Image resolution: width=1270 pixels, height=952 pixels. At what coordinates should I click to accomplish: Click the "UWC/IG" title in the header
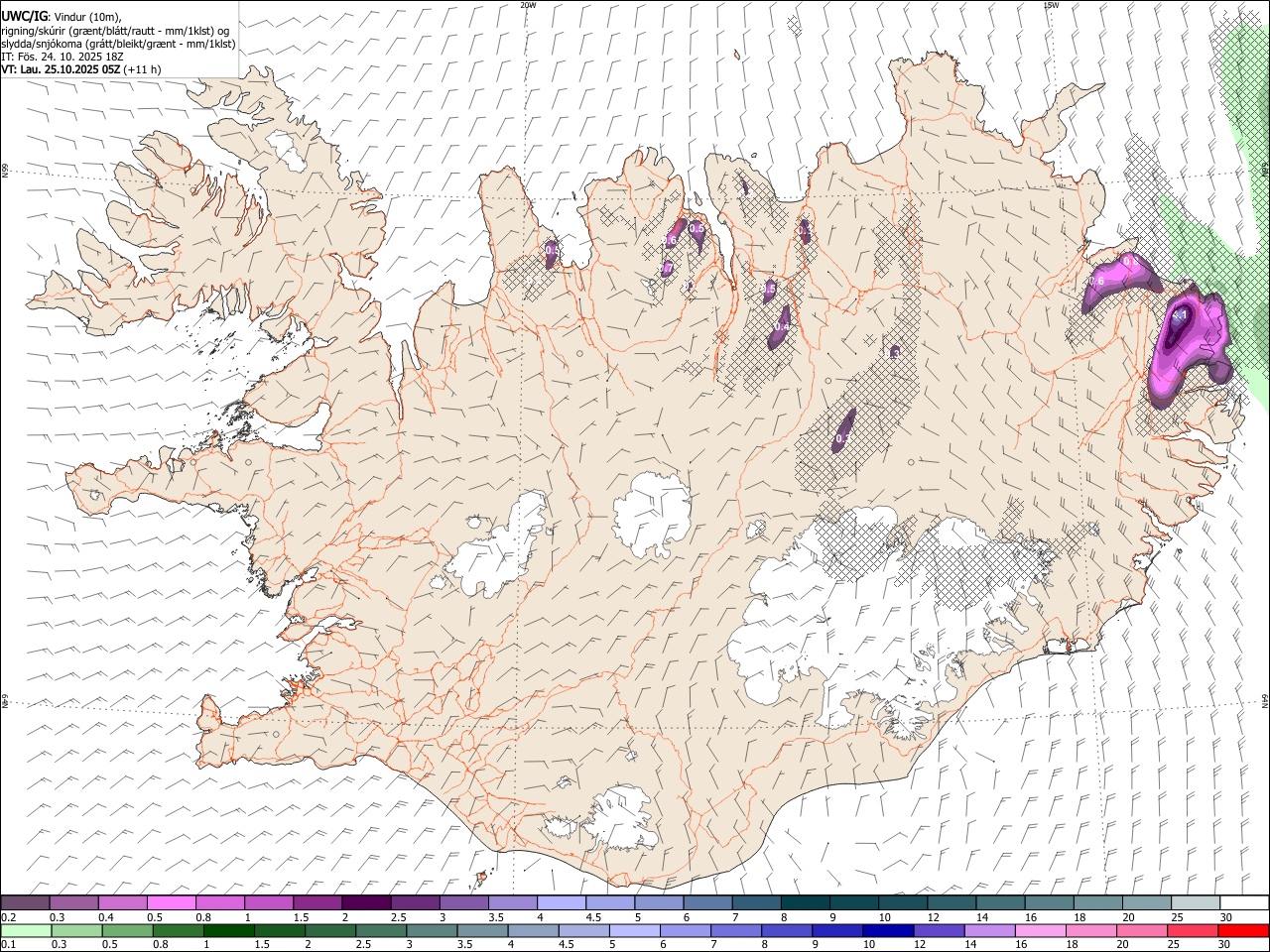[x=24, y=16]
